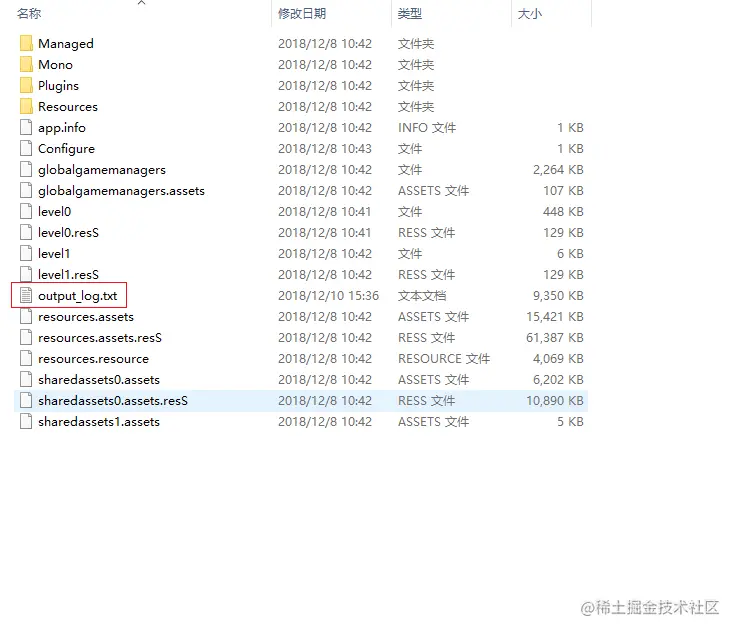Image resolution: width=738 pixels, height=635 pixels.
Task: Sort by the 修改日期 column header
Action: [302, 14]
